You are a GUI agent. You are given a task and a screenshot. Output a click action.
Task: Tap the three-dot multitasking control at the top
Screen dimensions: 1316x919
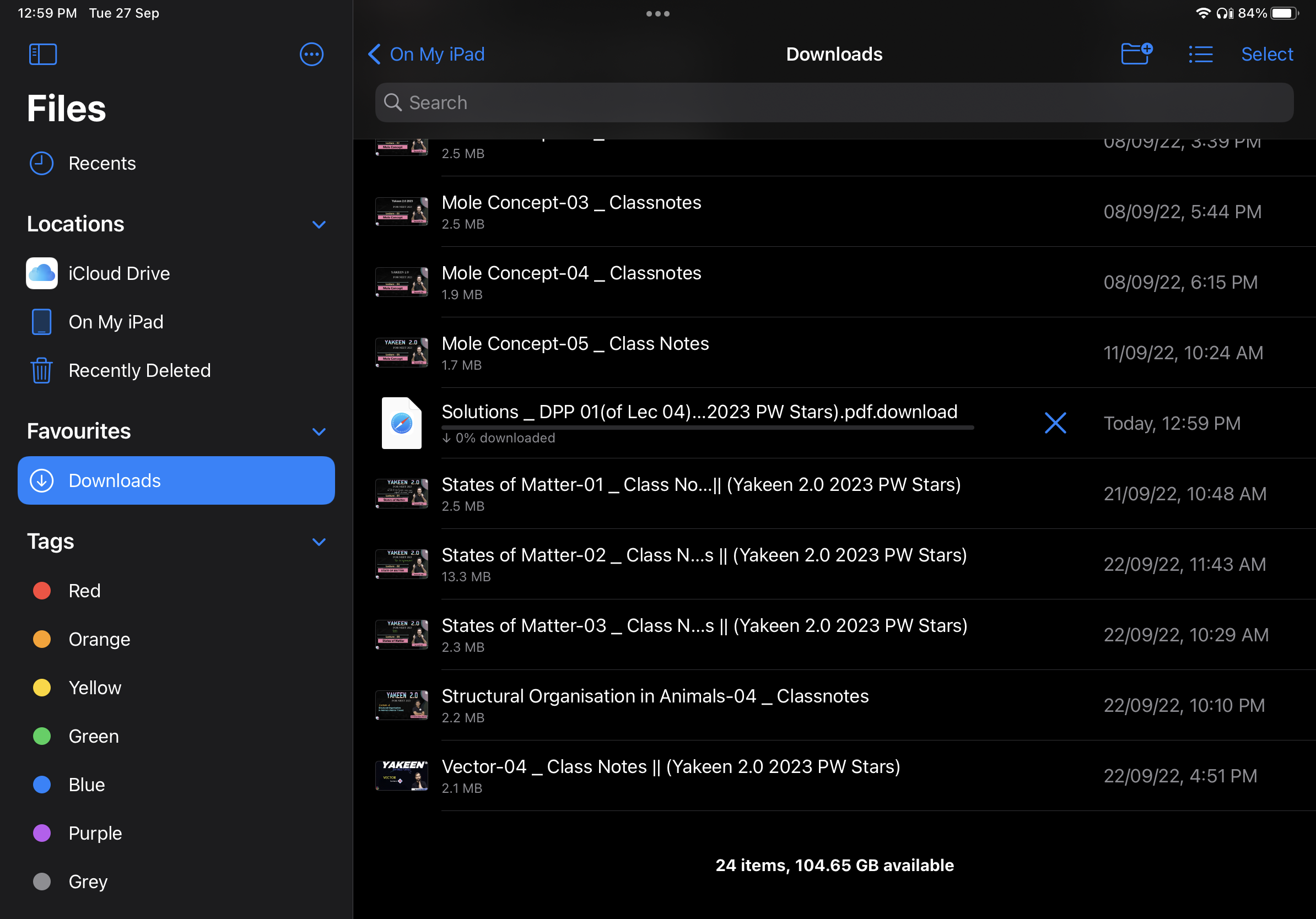pyautogui.click(x=657, y=14)
